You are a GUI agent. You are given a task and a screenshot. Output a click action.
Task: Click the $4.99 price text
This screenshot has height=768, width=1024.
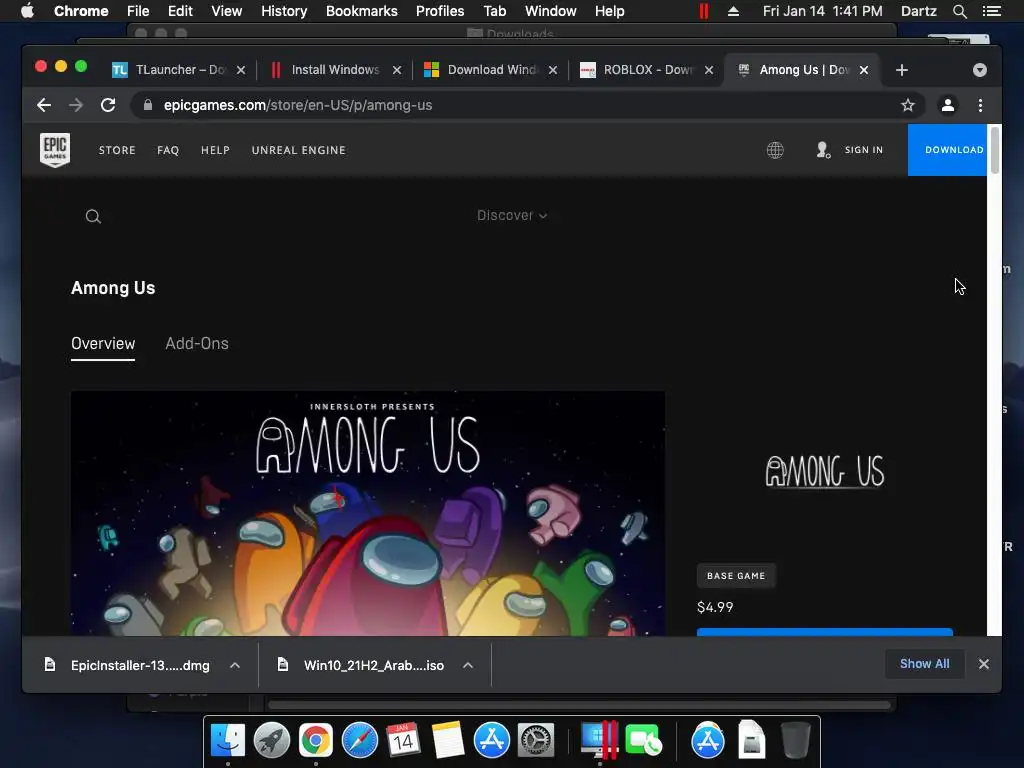tap(715, 607)
